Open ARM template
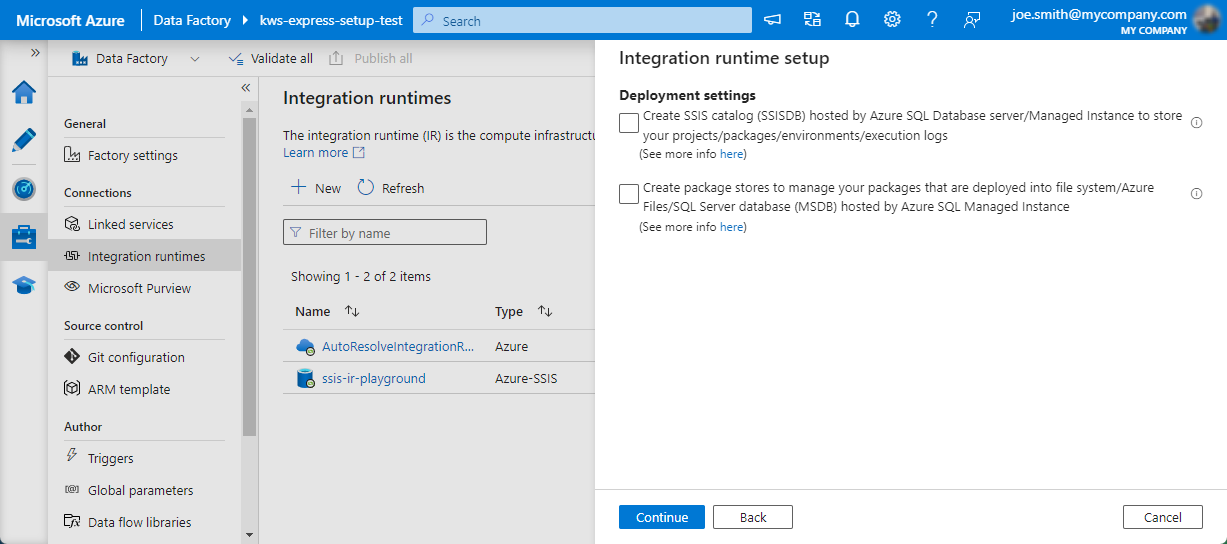 pyautogui.click(x=129, y=389)
